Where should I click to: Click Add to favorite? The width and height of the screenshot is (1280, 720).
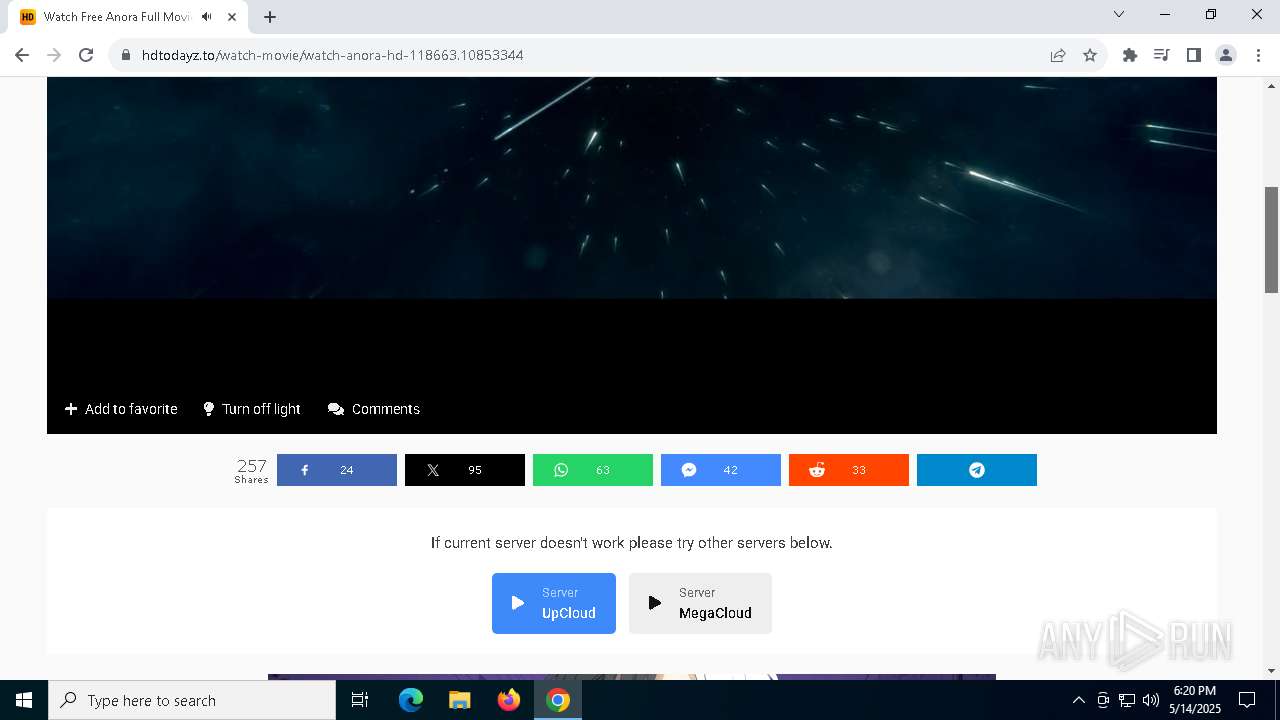pyautogui.click(x=121, y=409)
